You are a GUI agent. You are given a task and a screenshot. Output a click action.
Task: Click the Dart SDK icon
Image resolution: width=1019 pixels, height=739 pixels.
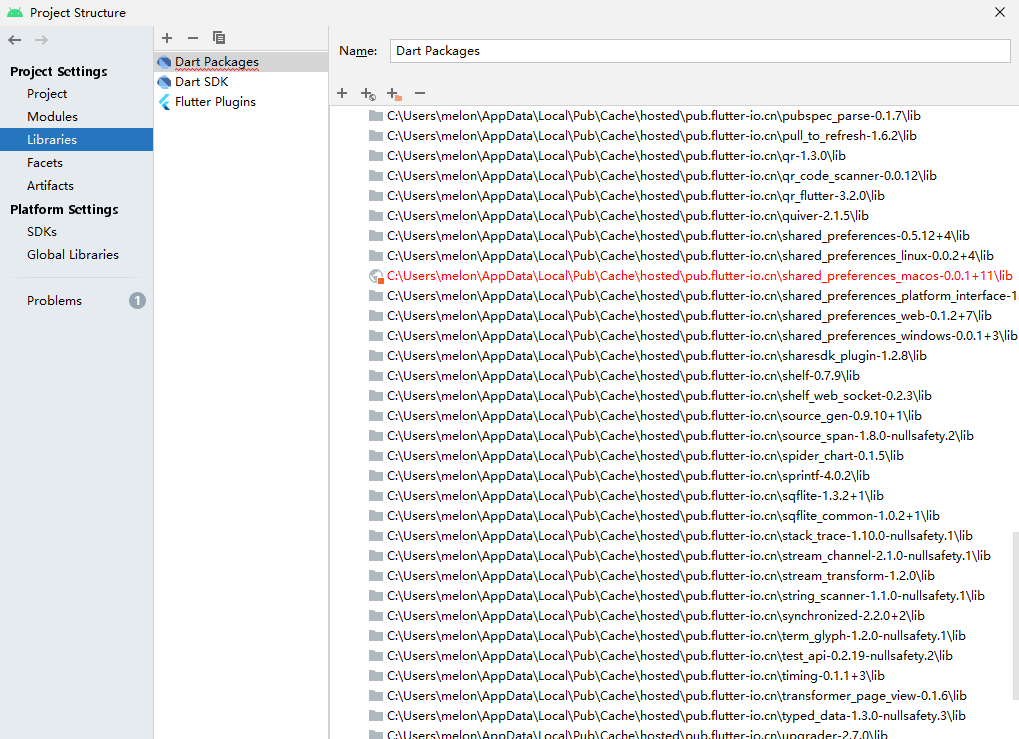click(164, 81)
